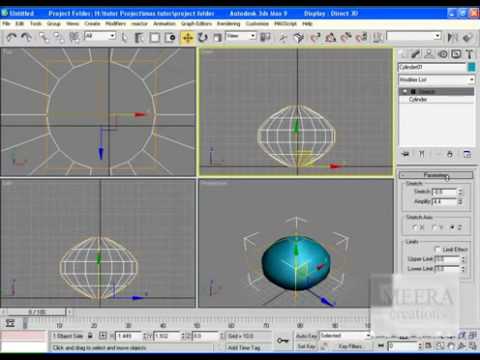
Task: Toggle the Selection Lock padlock
Action: point(90,336)
